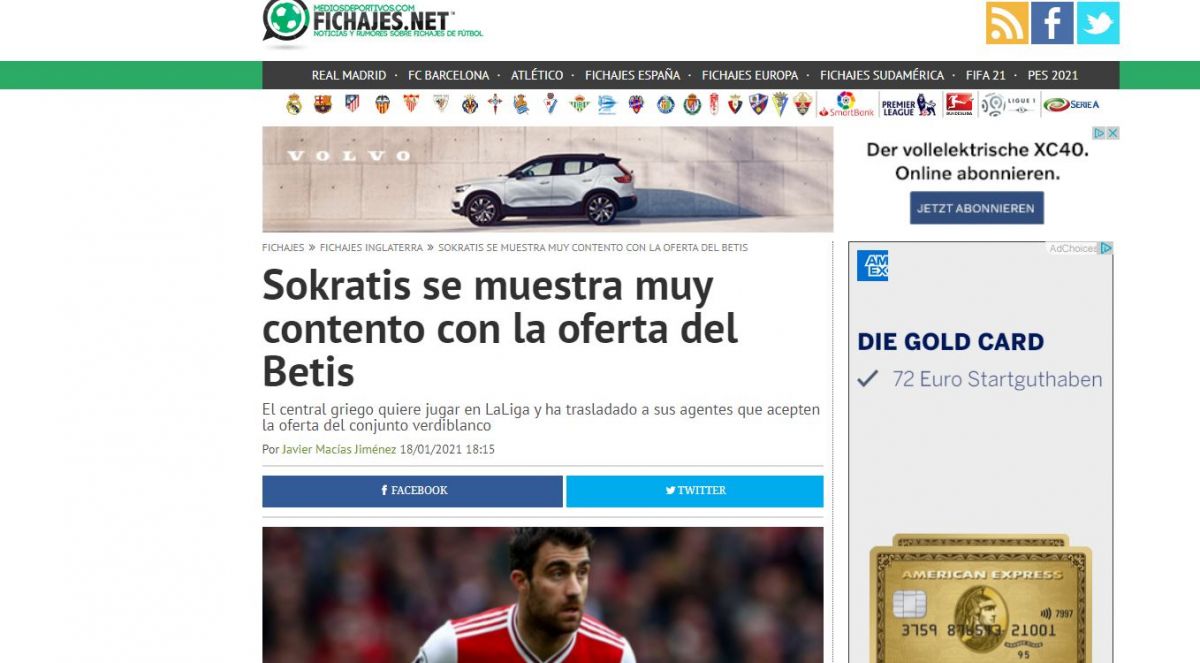Open the Twitter icon in the header
This screenshot has height=663, width=1200.
tap(1098, 22)
